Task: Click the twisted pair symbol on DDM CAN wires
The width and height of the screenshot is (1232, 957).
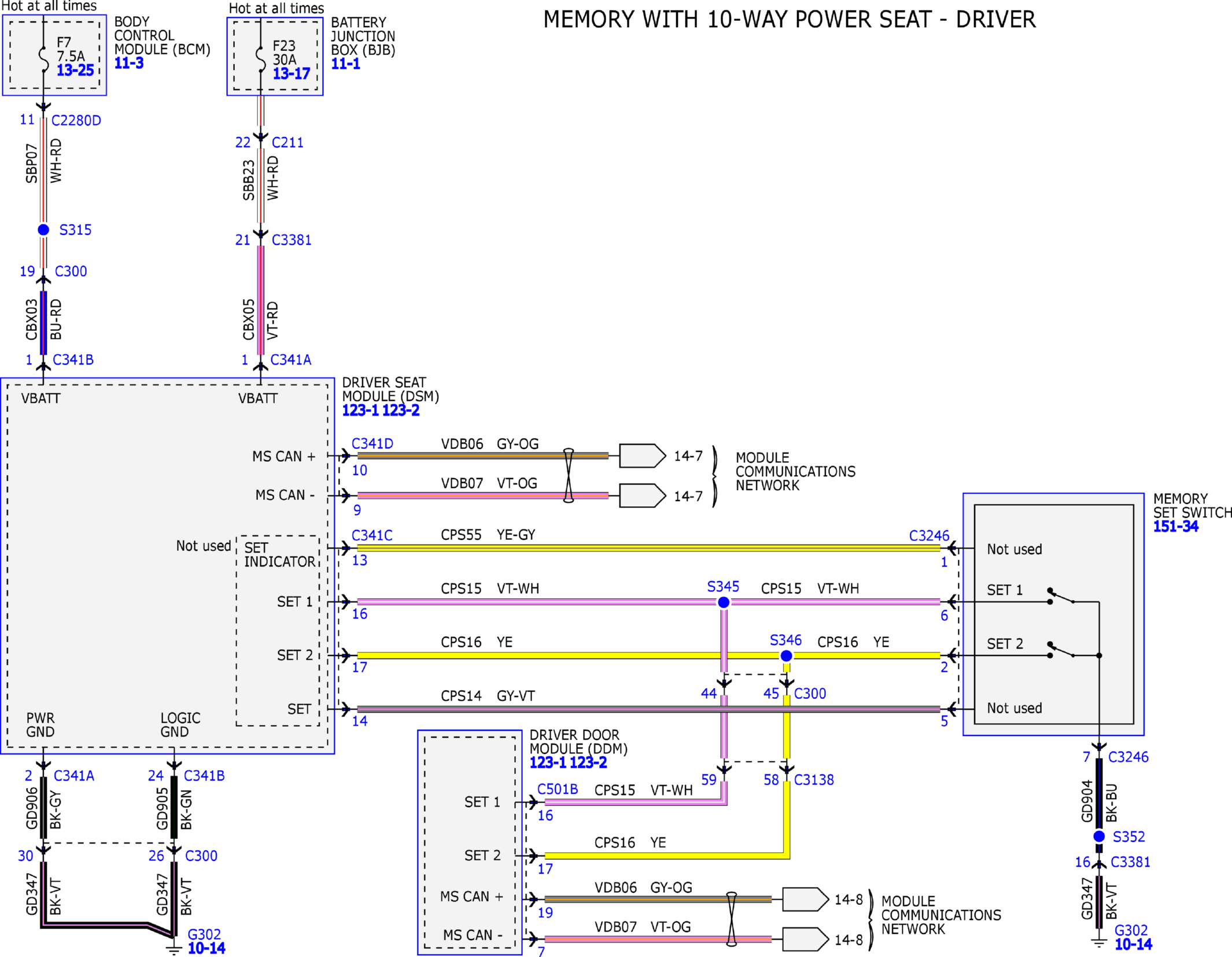Action: tap(731, 919)
